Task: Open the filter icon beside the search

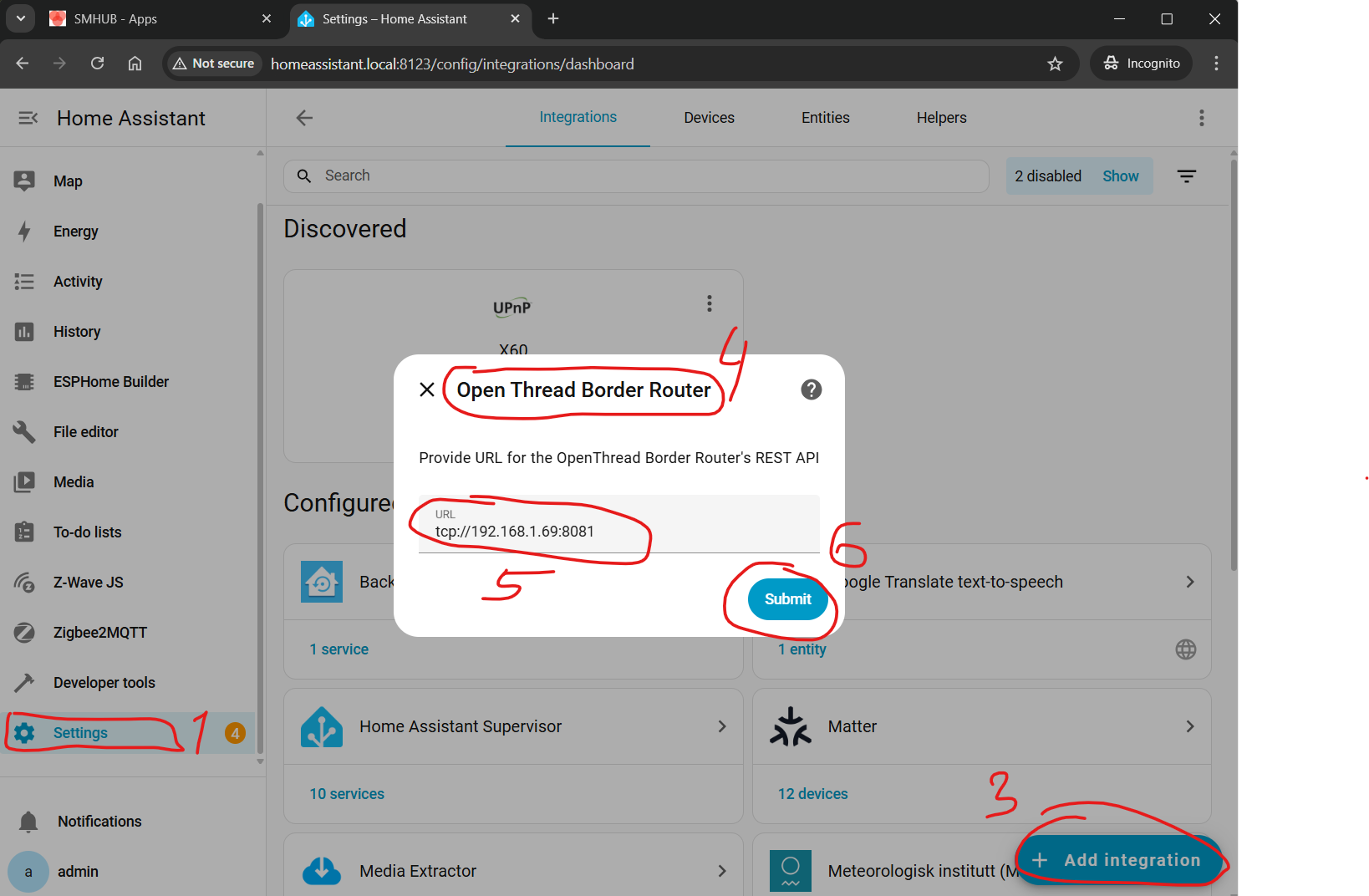Action: (1186, 176)
